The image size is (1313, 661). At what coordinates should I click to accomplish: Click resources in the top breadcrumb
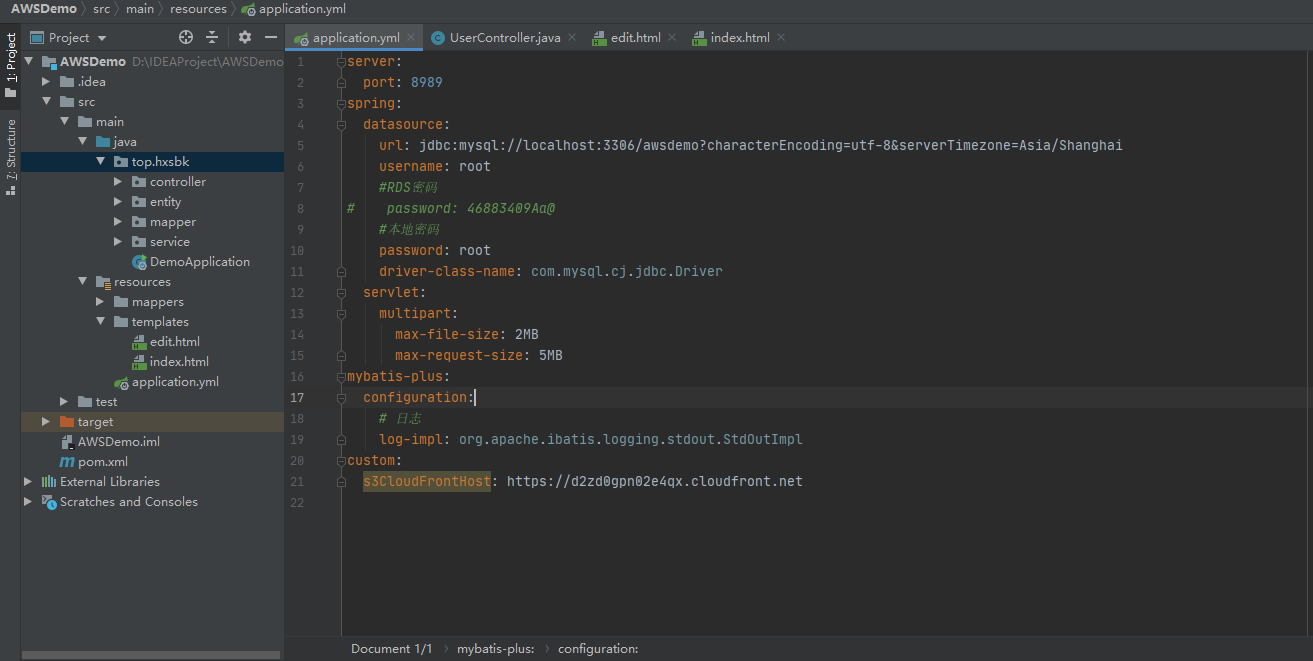click(198, 9)
